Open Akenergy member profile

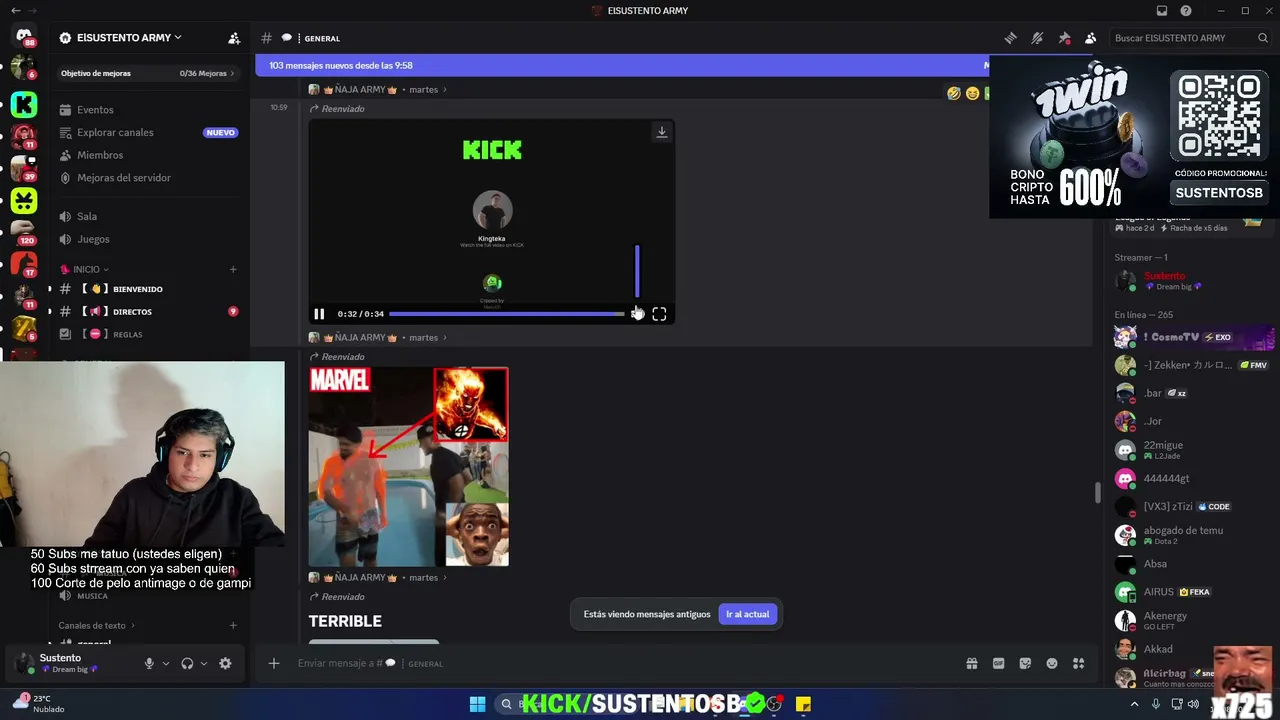click(x=1190, y=620)
